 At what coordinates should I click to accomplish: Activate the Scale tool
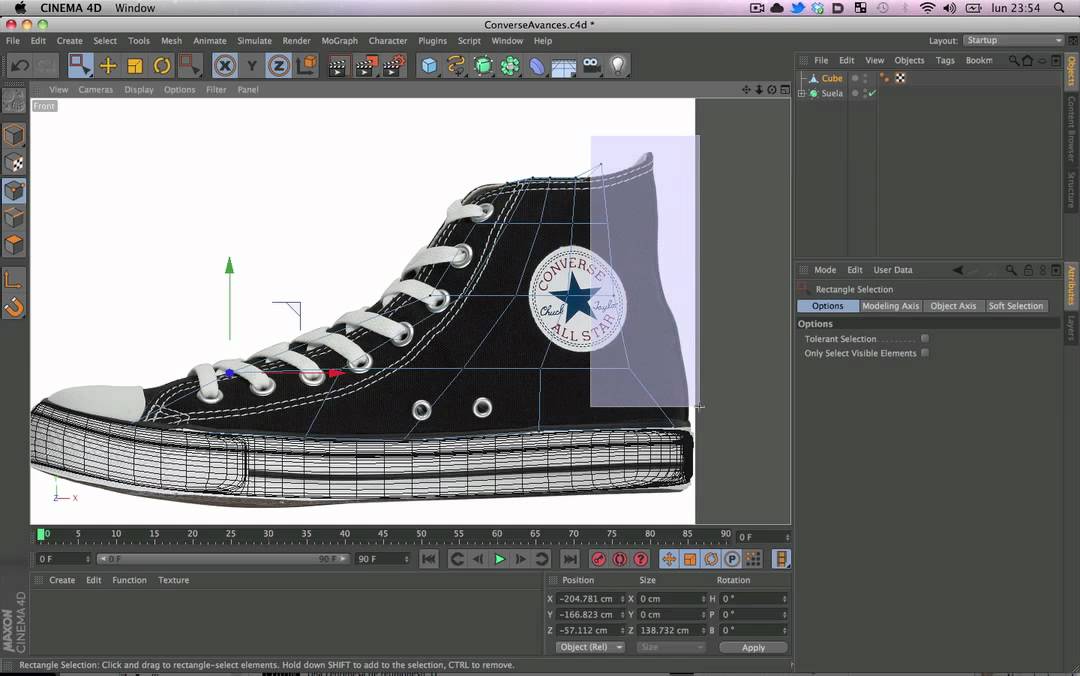(x=135, y=66)
